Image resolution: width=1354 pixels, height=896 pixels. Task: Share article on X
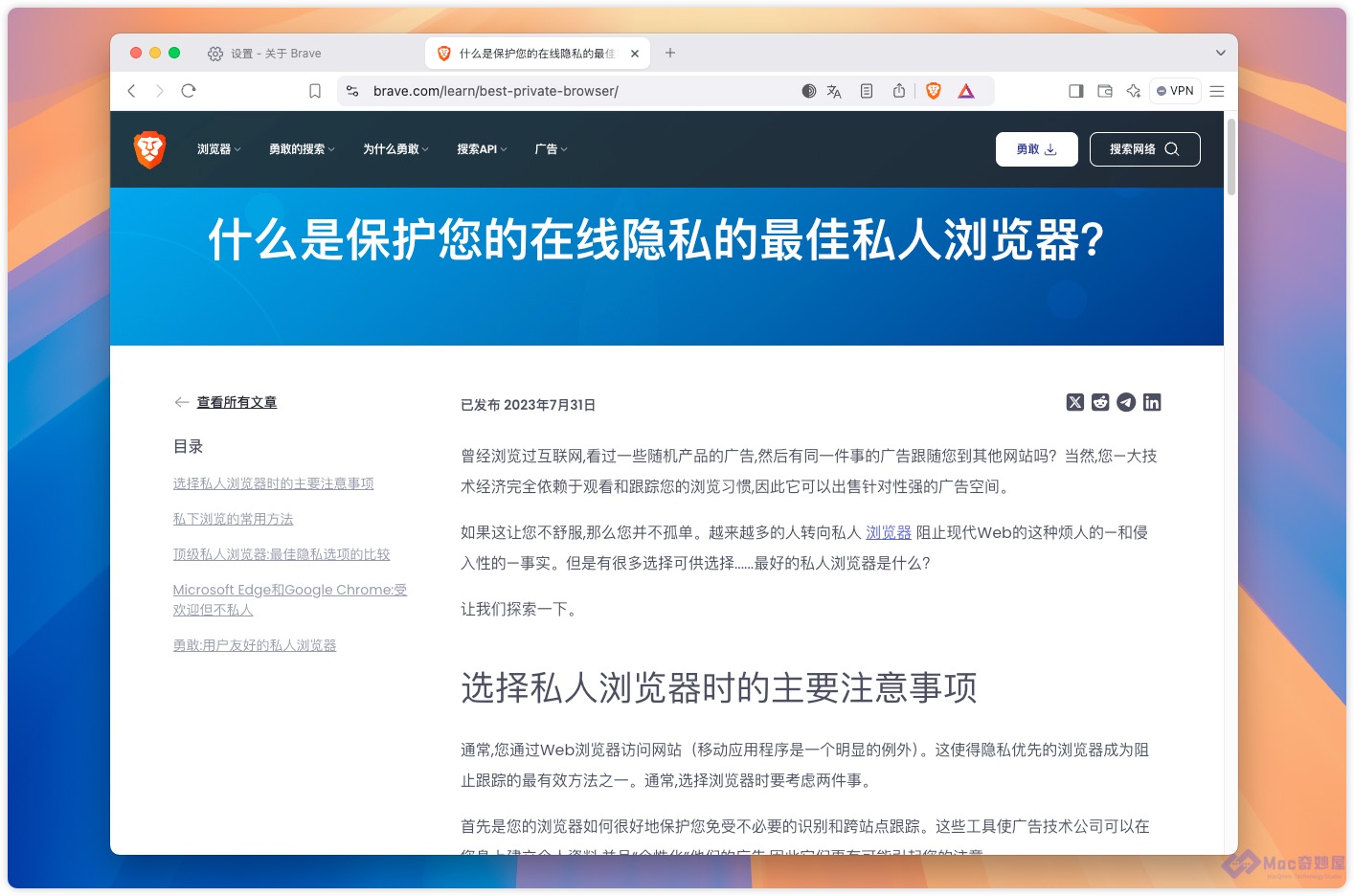click(1075, 402)
